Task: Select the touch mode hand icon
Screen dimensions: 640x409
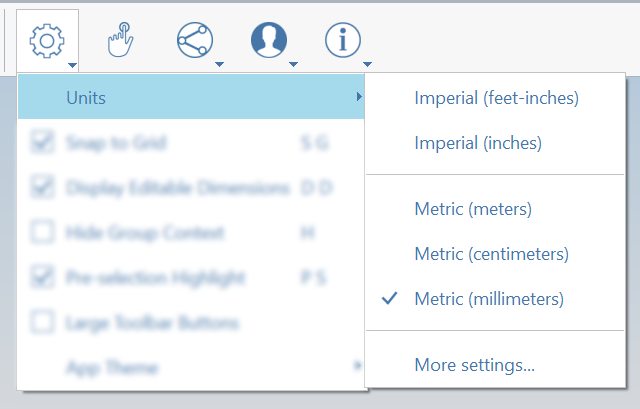Action: coord(120,40)
